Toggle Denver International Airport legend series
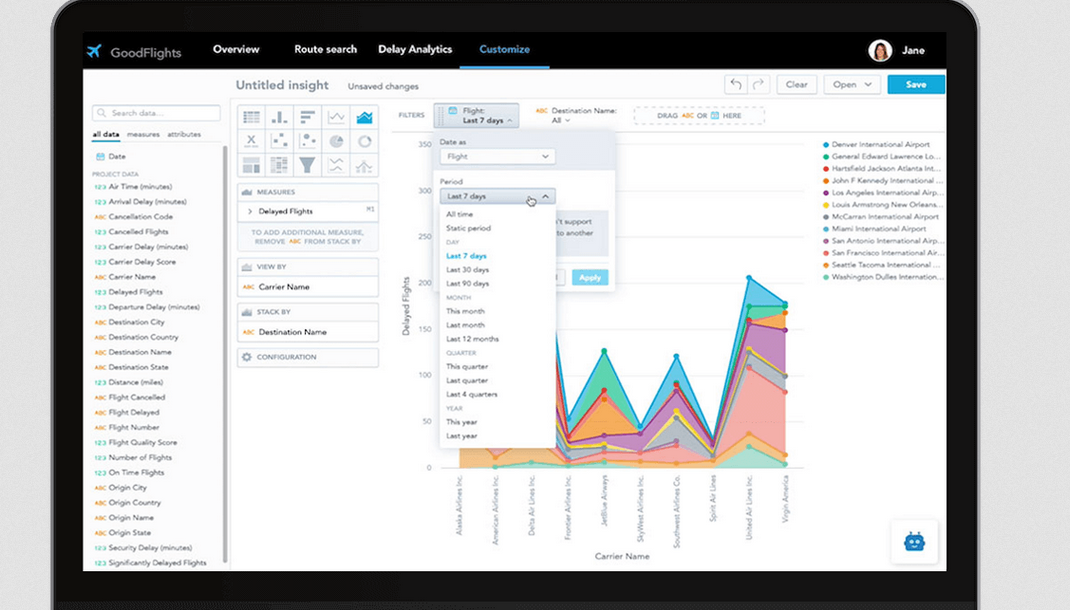This screenshot has height=610, width=1070. pos(880,145)
